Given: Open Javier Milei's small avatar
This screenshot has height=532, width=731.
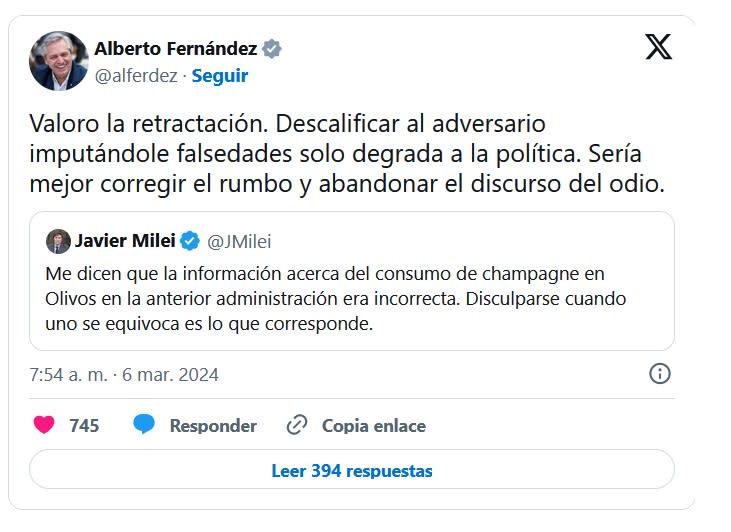Looking at the screenshot, I should [x=58, y=241].
